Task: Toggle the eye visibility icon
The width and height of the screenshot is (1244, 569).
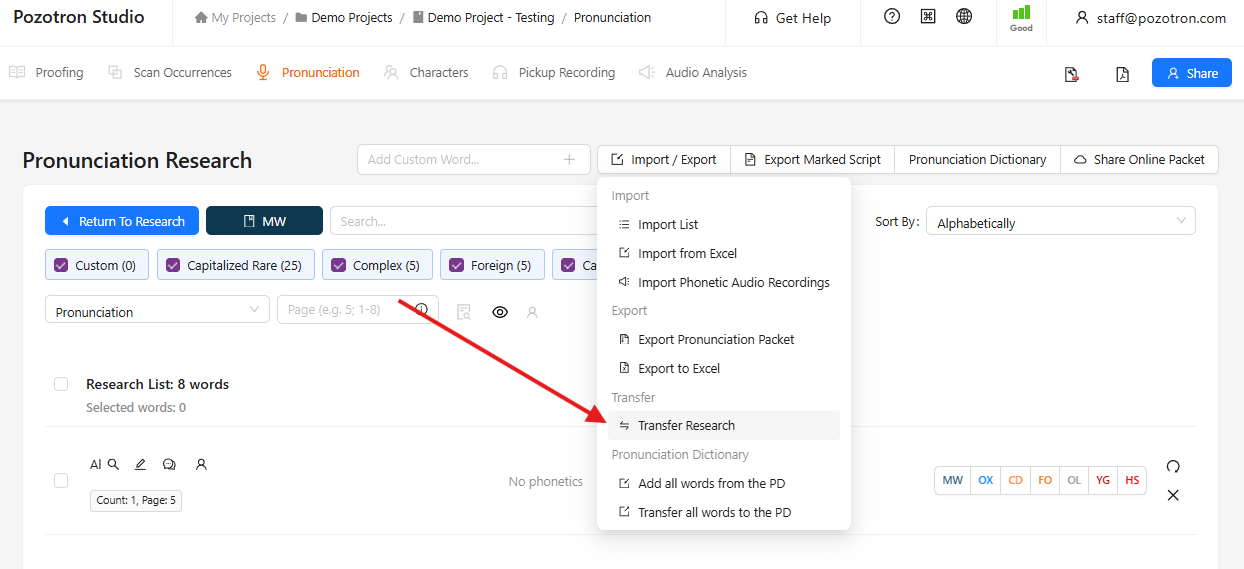Action: tap(500, 312)
